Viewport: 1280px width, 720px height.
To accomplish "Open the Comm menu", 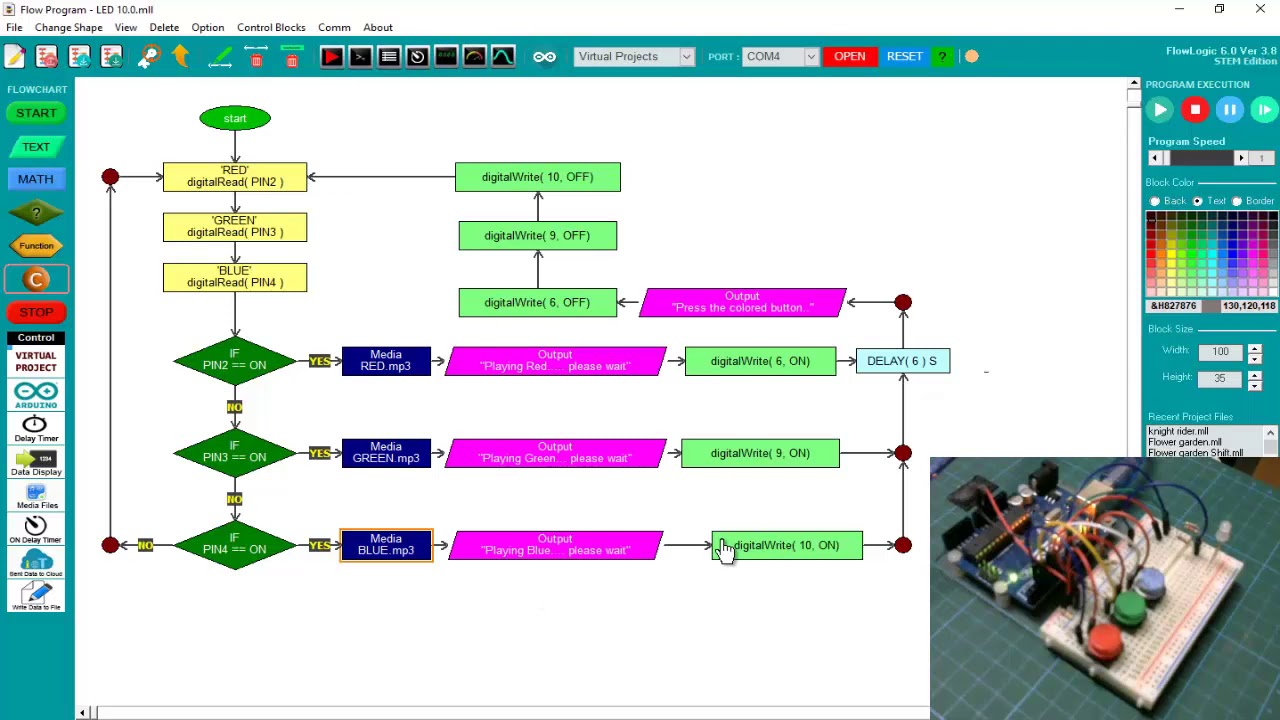I will 334,27.
